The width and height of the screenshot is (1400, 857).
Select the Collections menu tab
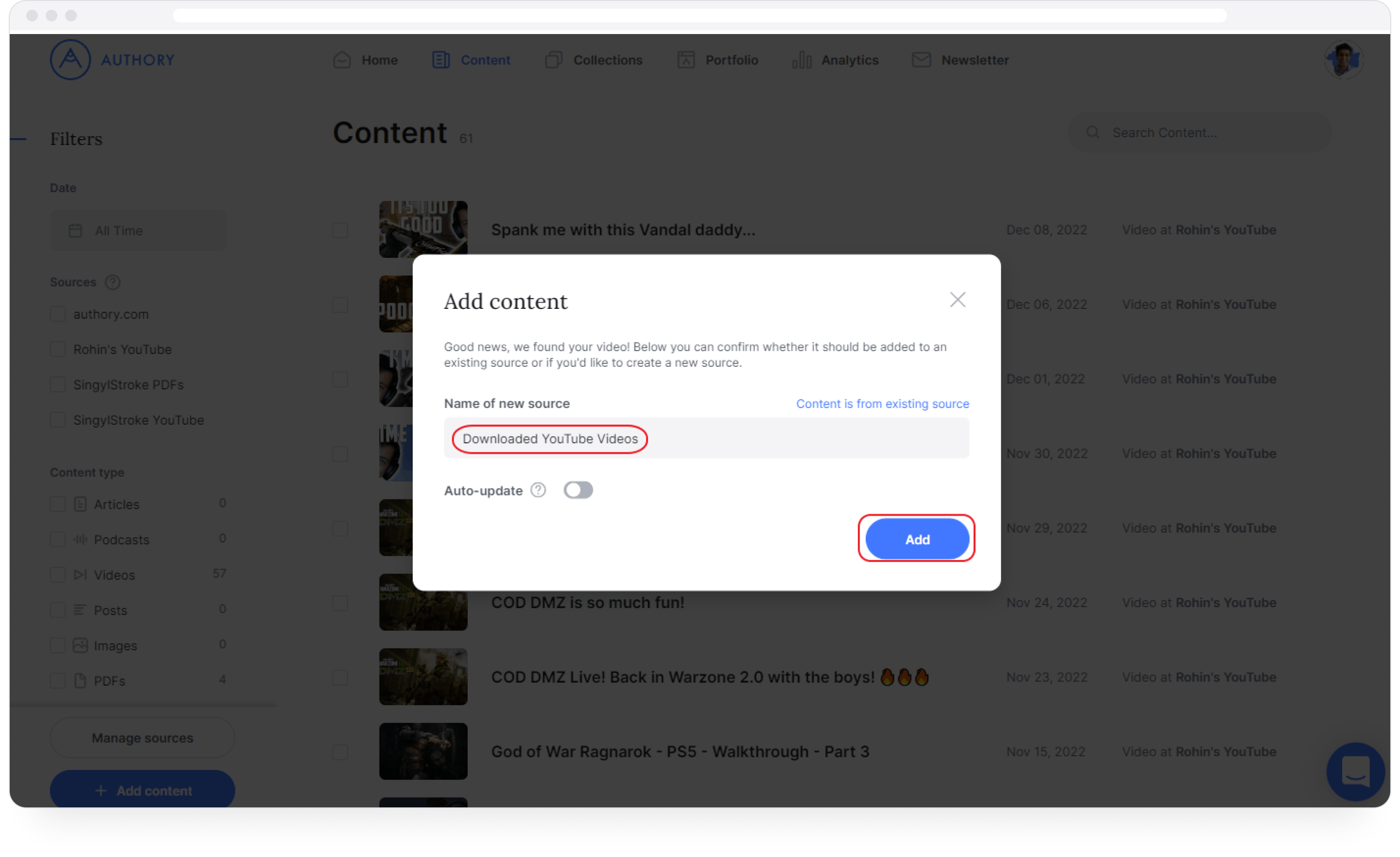click(608, 59)
